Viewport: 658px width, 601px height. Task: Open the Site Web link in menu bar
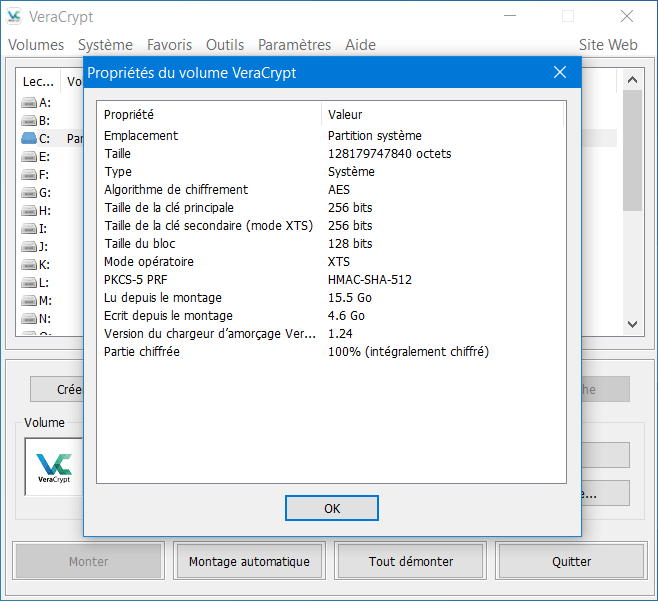pyautogui.click(x=608, y=45)
